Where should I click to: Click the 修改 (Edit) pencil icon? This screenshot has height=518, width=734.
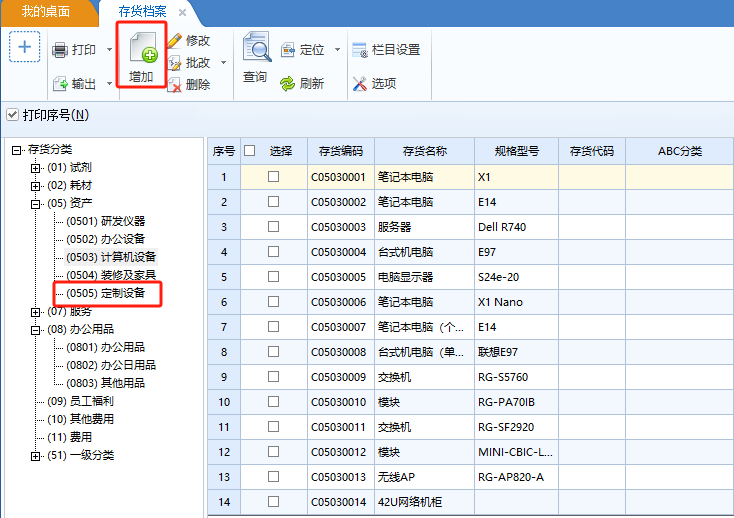(176, 41)
